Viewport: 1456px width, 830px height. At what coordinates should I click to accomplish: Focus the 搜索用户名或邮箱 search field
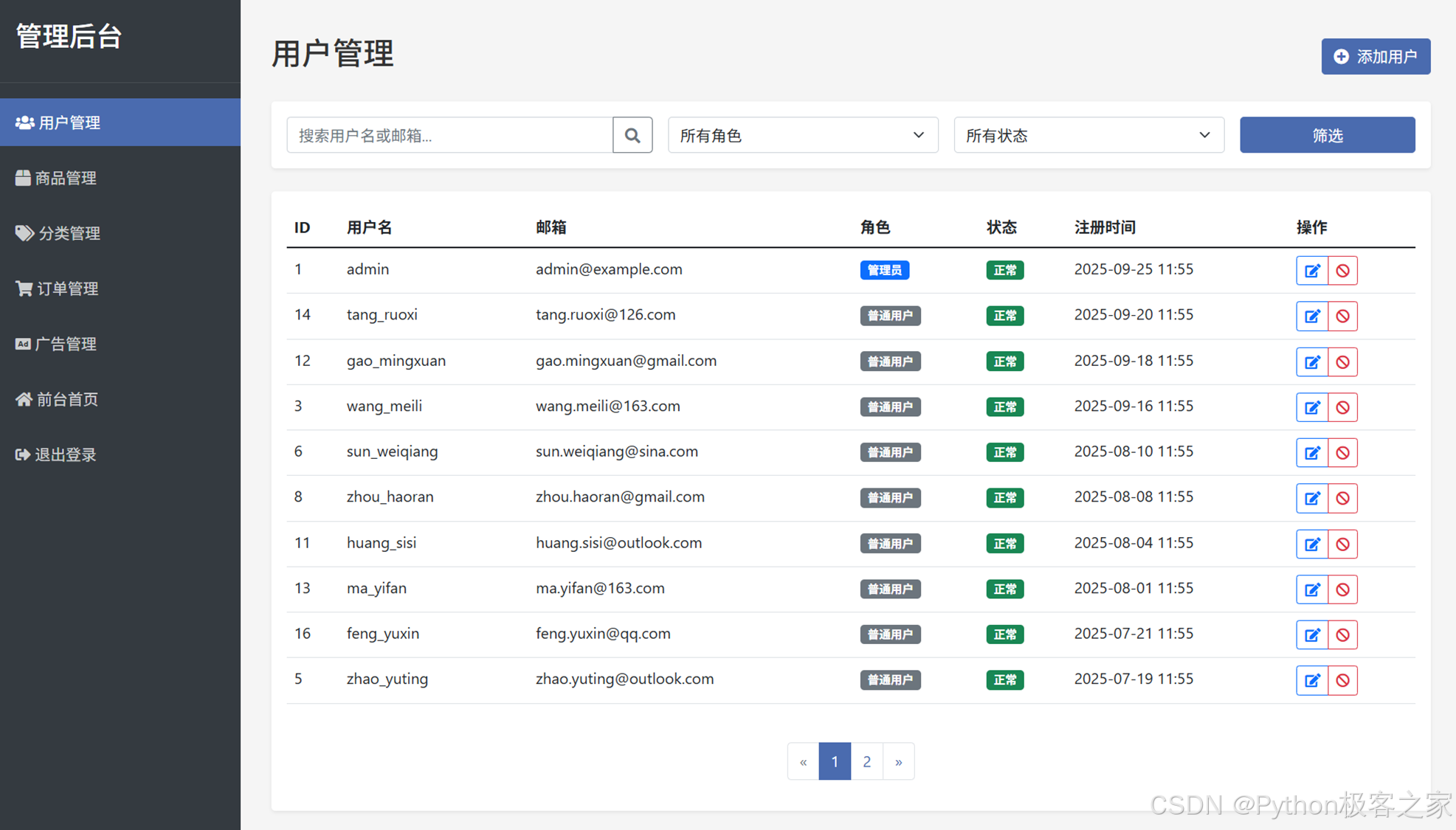pyautogui.click(x=449, y=135)
